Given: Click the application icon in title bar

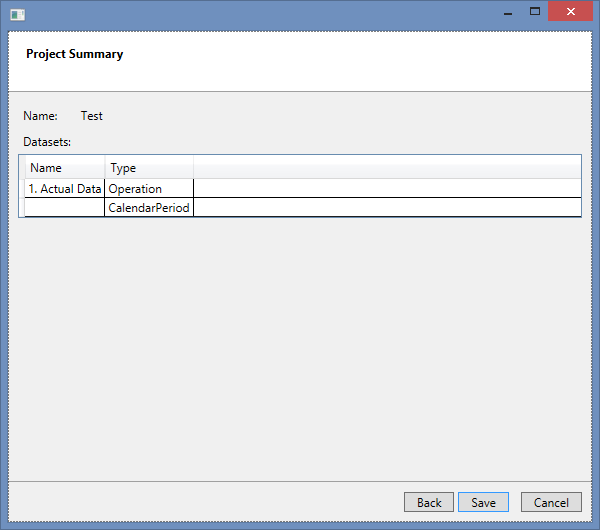Looking at the screenshot, I should click(x=17, y=14).
